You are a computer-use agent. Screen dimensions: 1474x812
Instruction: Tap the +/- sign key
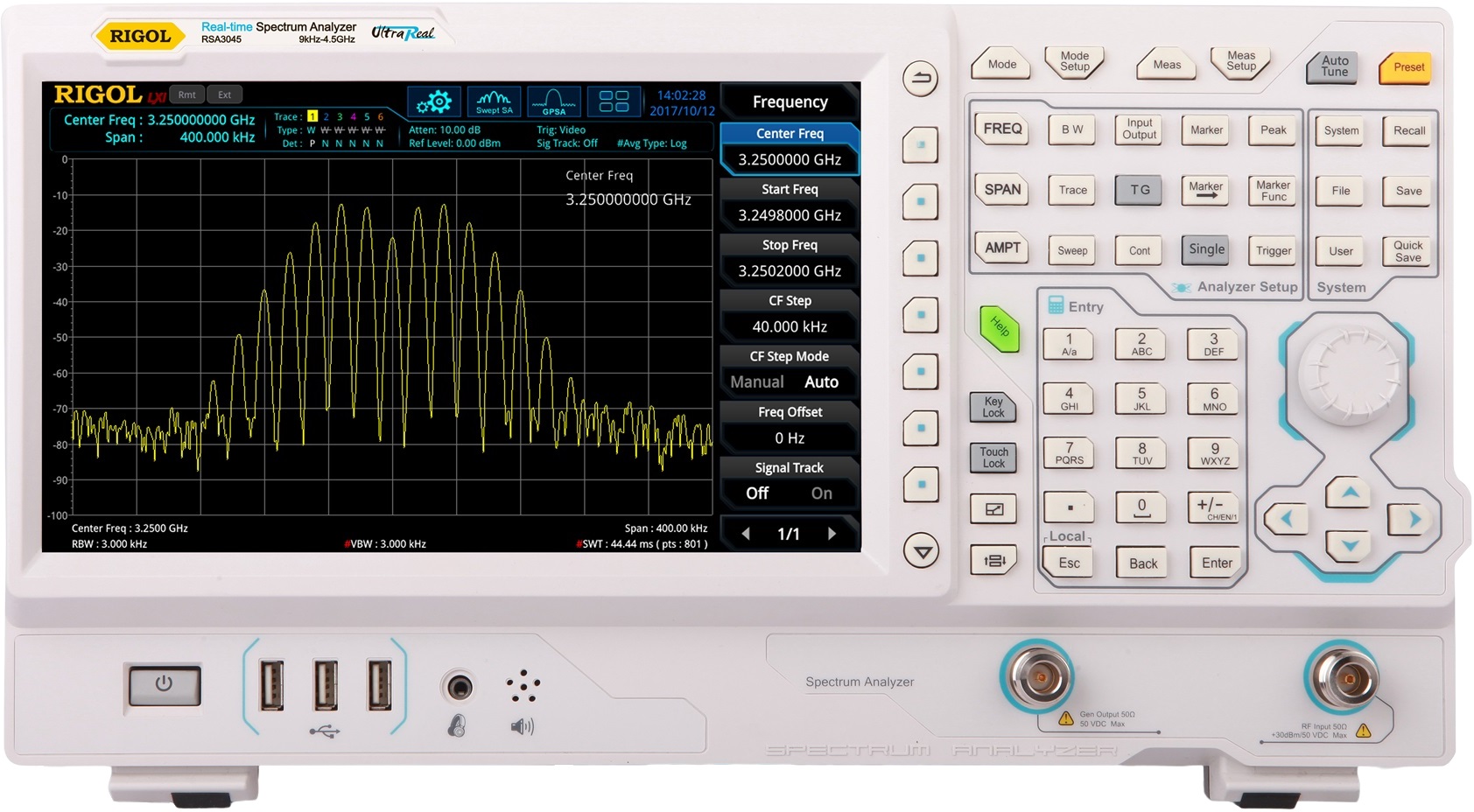pos(1212,507)
